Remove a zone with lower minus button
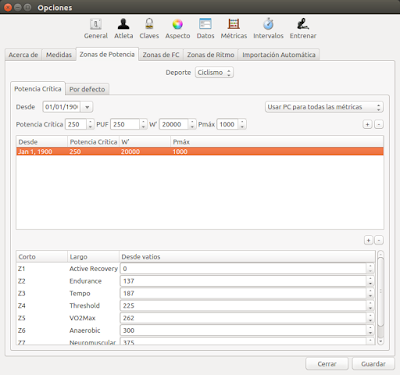Image resolution: width=400 pixels, height=375 pixels. point(379,240)
